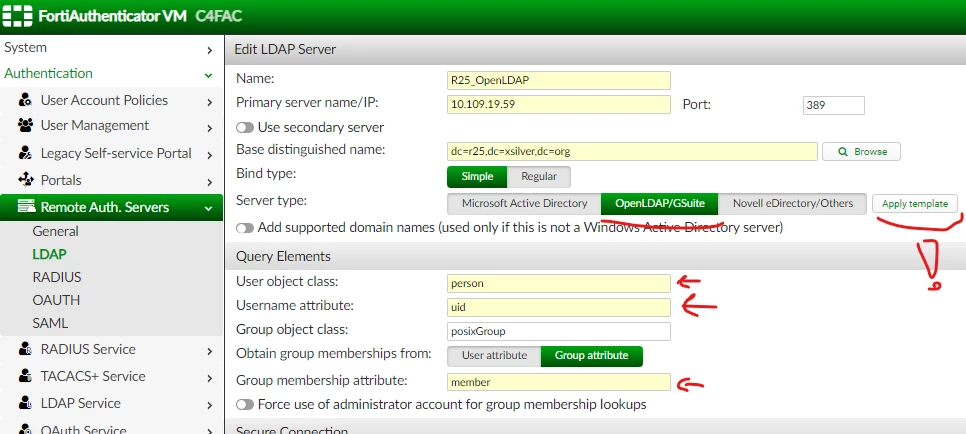Image resolution: width=966 pixels, height=434 pixels.
Task: Click the magnifier icon on the Browse button
Action: click(x=843, y=152)
